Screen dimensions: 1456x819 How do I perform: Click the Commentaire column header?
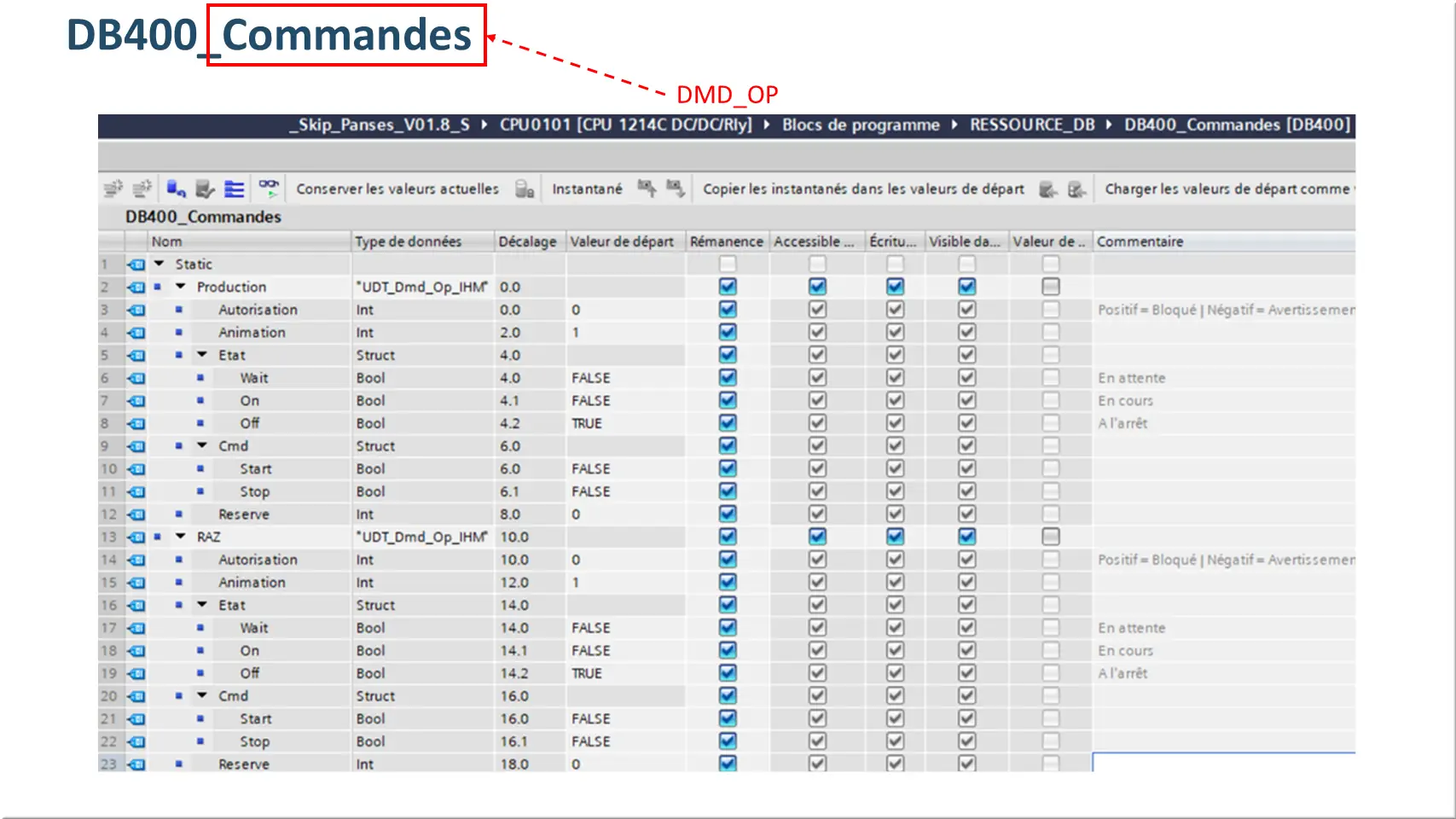1224,241
